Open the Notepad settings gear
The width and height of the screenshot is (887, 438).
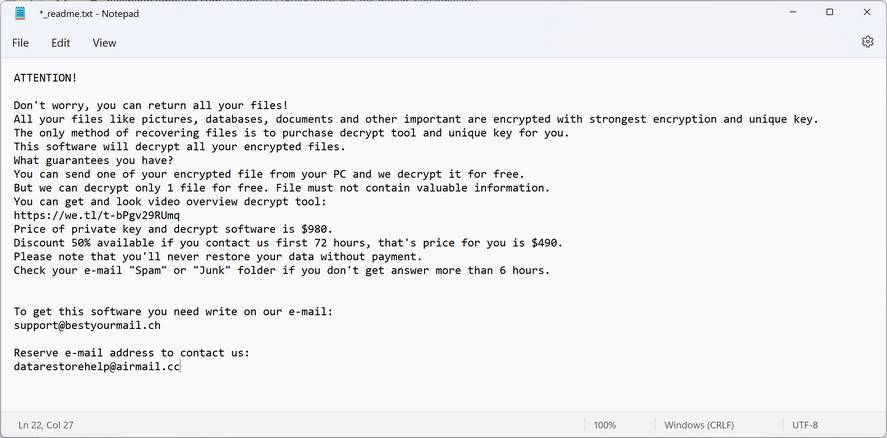coord(867,42)
